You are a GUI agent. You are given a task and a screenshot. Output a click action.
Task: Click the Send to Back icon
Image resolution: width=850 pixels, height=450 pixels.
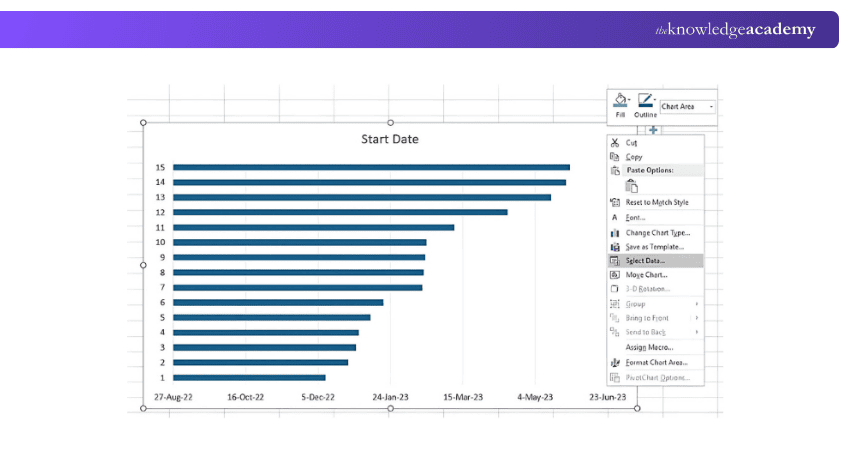click(x=615, y=332)
